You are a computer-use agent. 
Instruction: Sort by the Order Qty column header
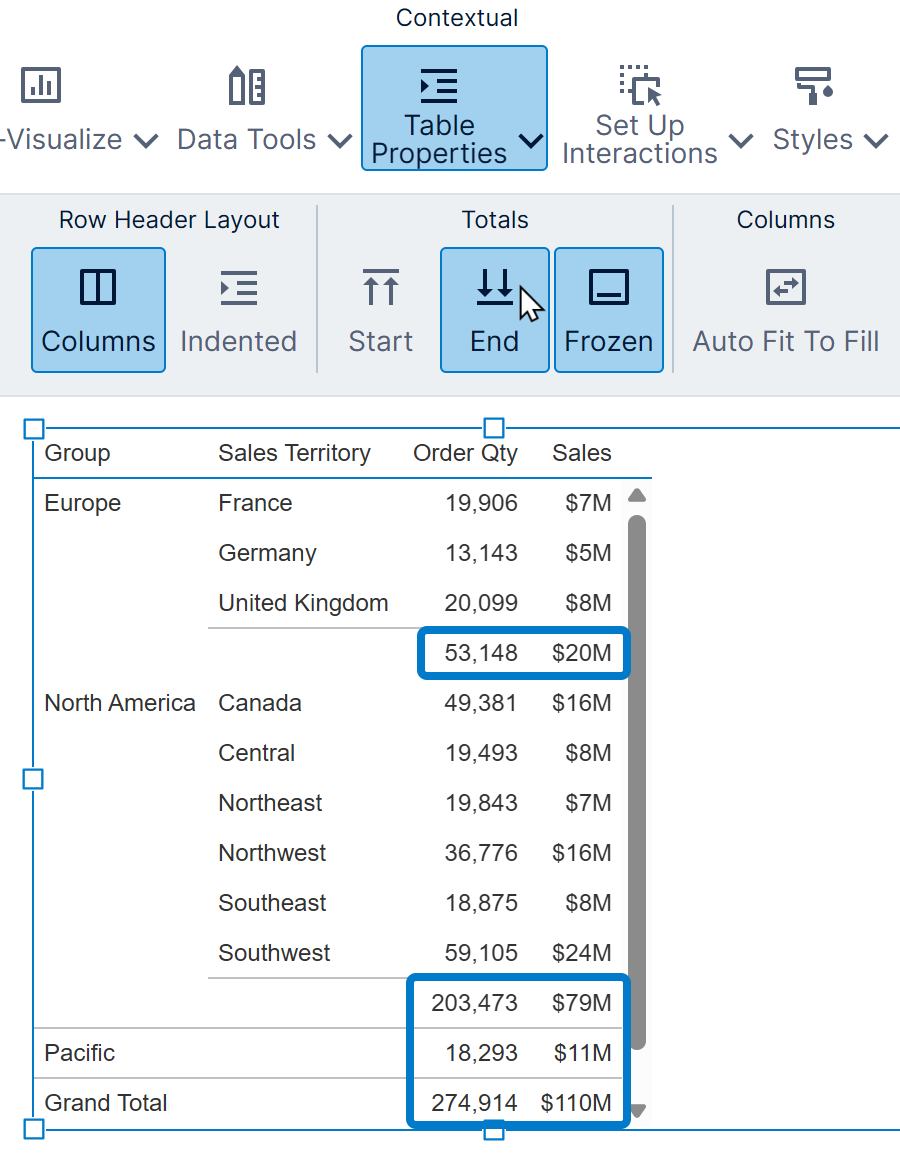pos(464,452)
